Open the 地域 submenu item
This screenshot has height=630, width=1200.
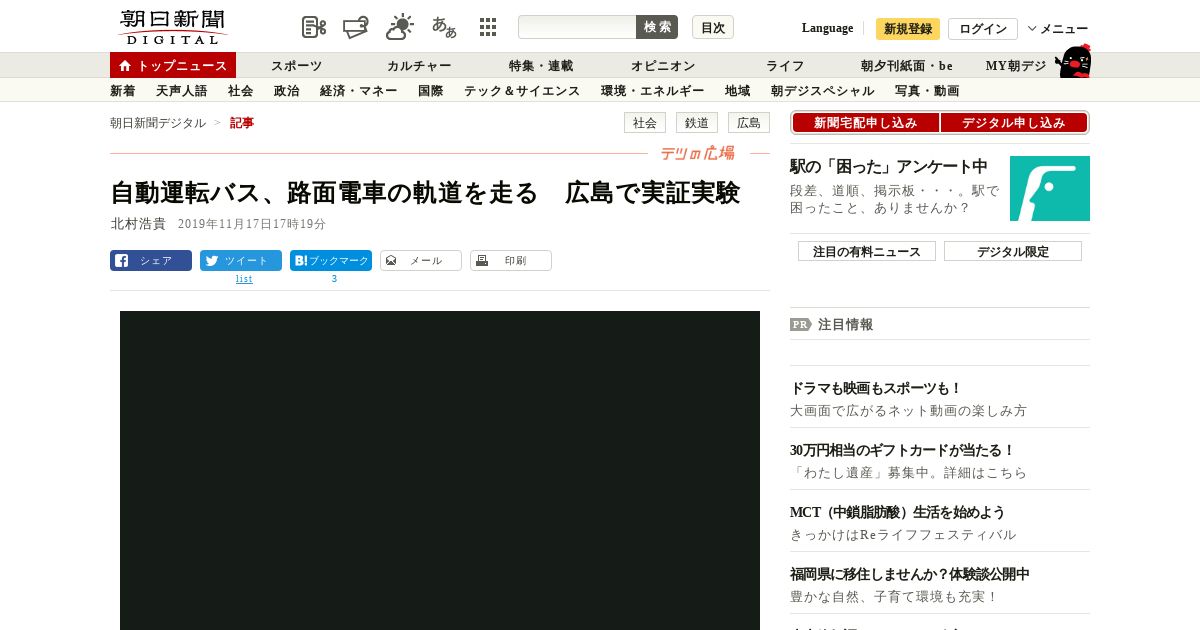click(x=737, y=90)
